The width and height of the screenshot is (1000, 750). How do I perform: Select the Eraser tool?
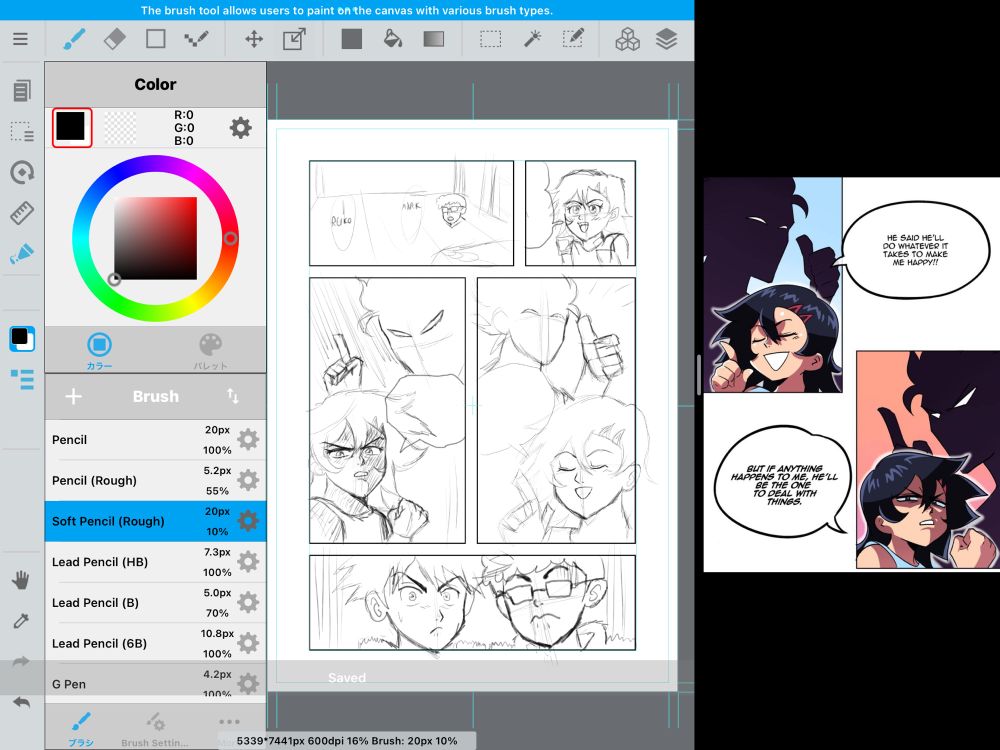[115, 39]
